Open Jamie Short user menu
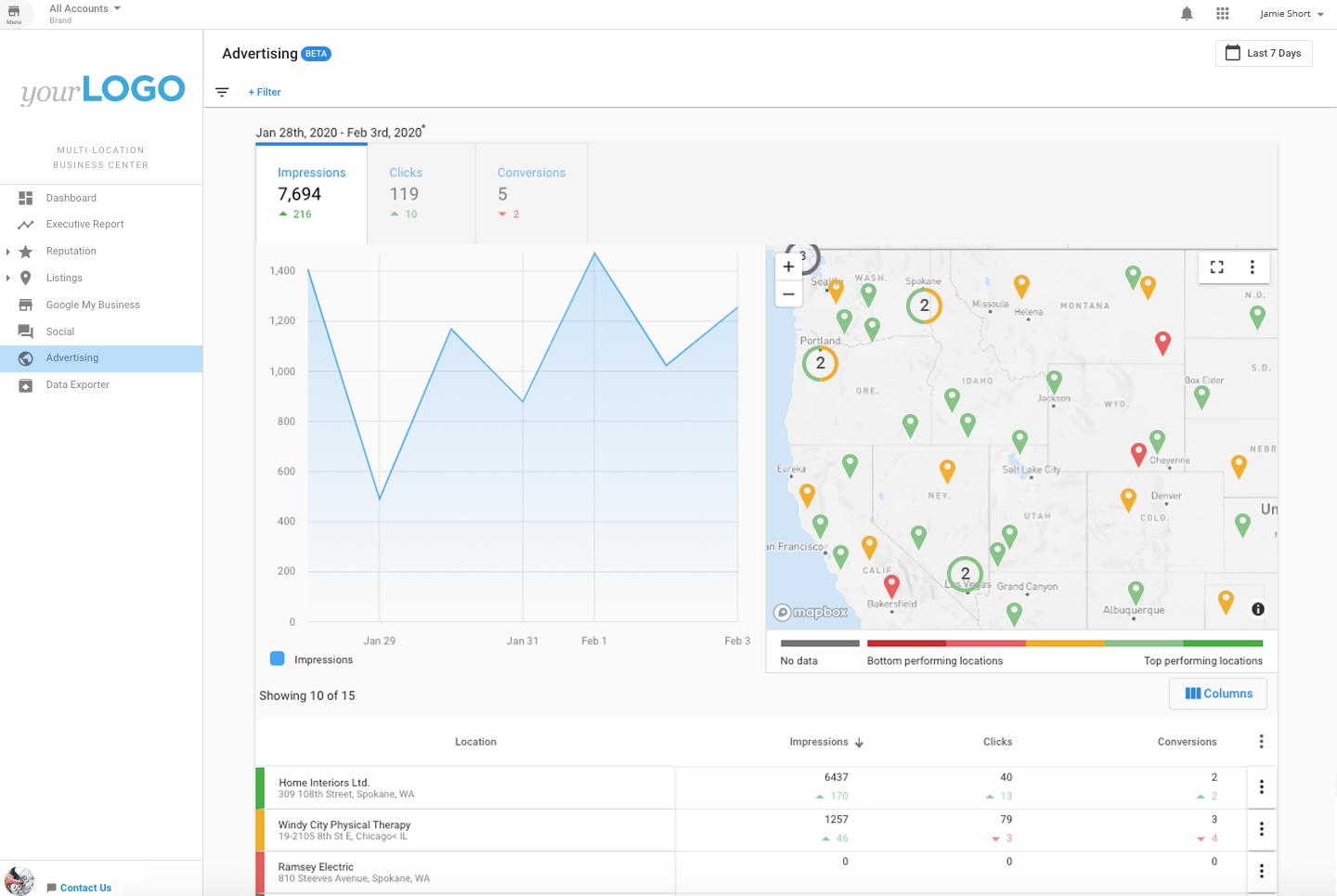 coord(1291,14)
